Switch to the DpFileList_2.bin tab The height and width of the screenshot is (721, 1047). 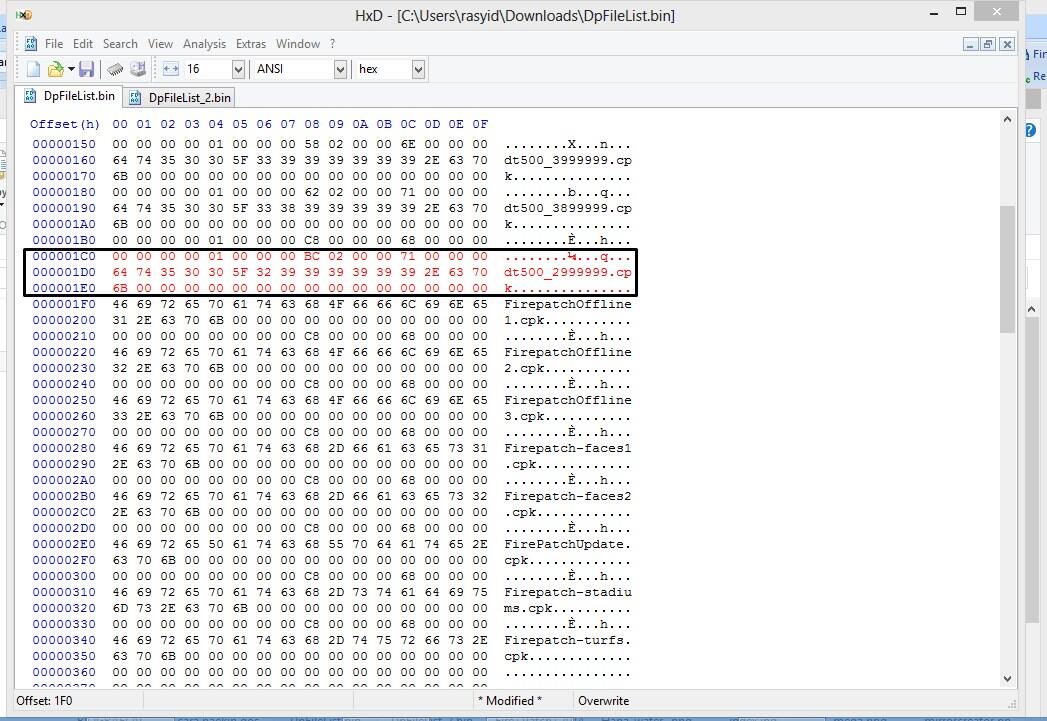[180, 97]
